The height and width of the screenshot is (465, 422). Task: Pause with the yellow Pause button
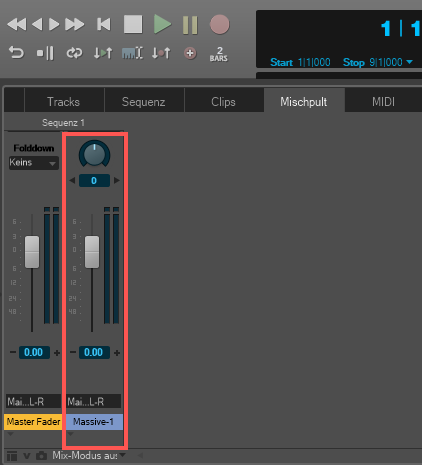(x=190, y=25)
